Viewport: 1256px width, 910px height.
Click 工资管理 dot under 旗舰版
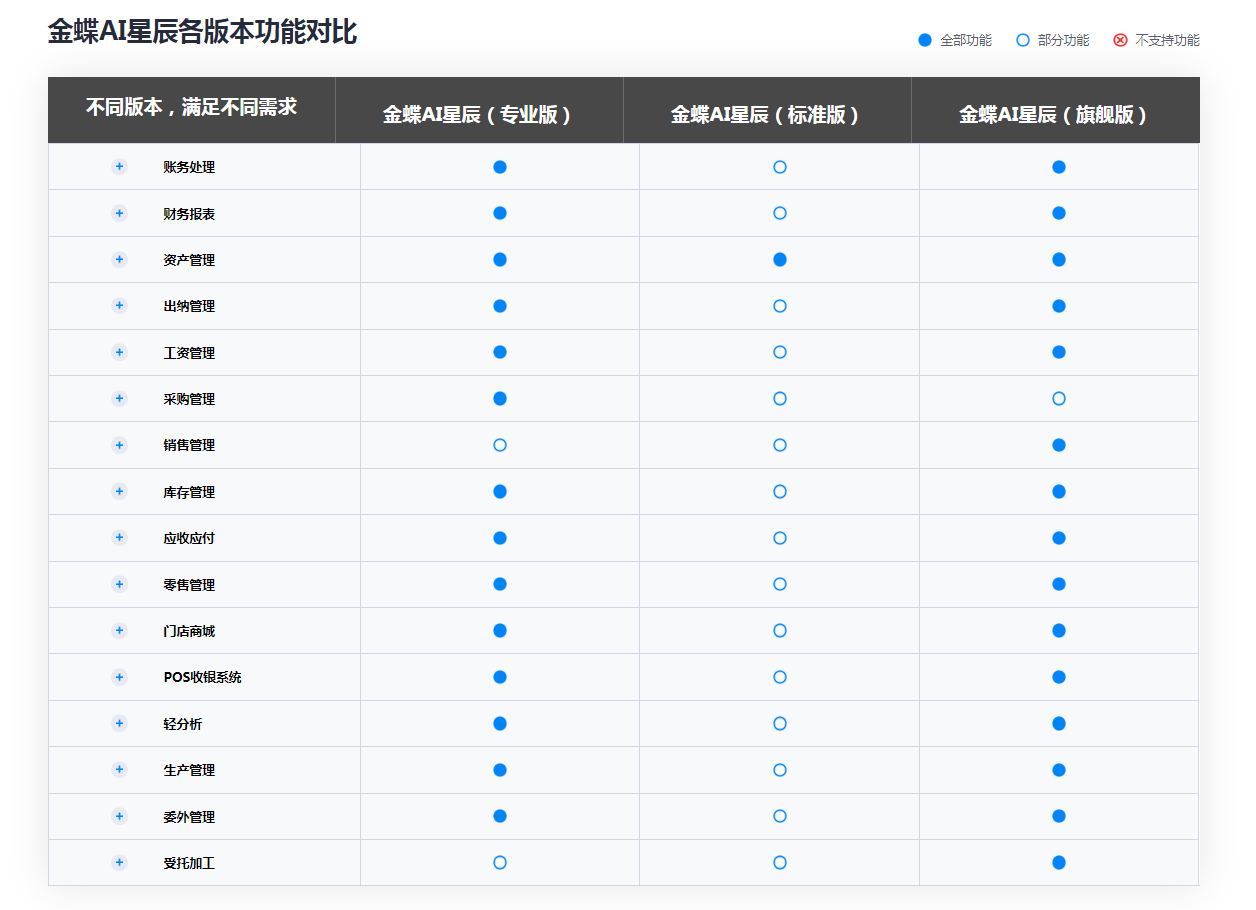coord(1059,352)
